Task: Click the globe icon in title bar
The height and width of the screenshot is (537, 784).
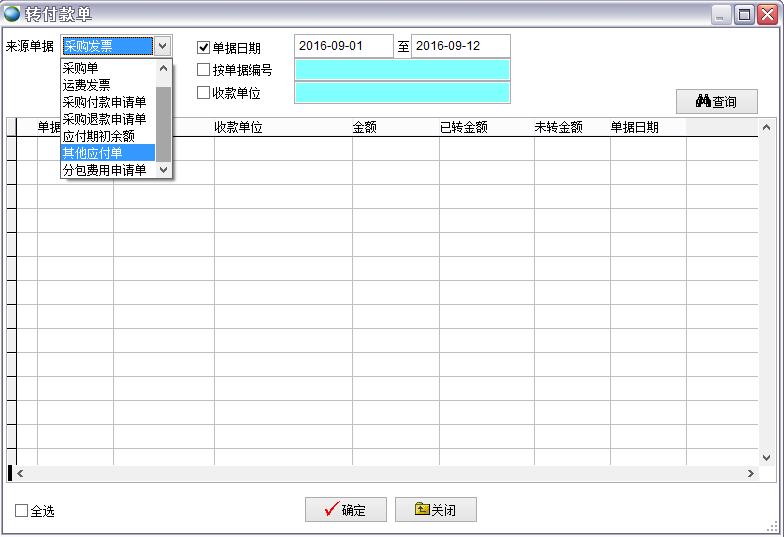Action: click(12, 14)
